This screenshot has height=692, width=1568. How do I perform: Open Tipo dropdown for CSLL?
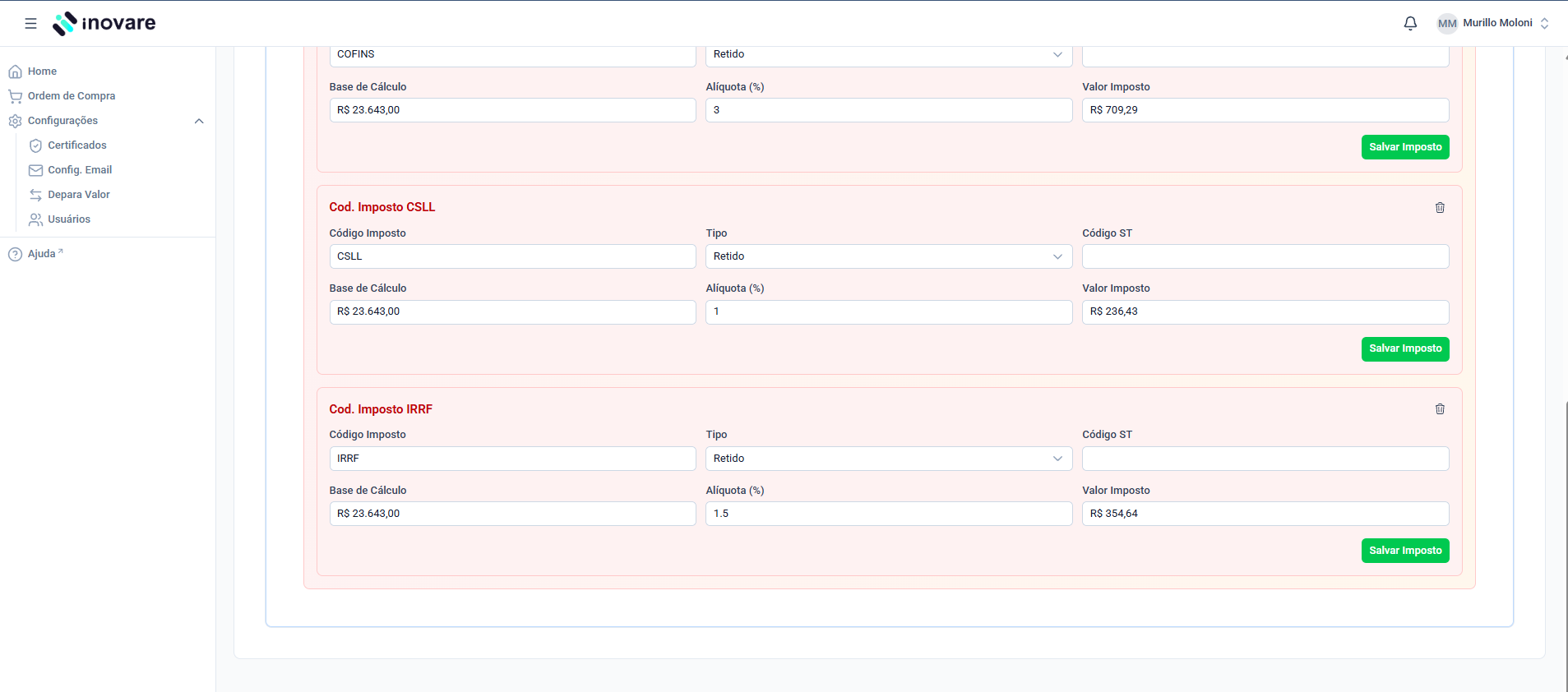pyautogui.click(x=889, y=256)
